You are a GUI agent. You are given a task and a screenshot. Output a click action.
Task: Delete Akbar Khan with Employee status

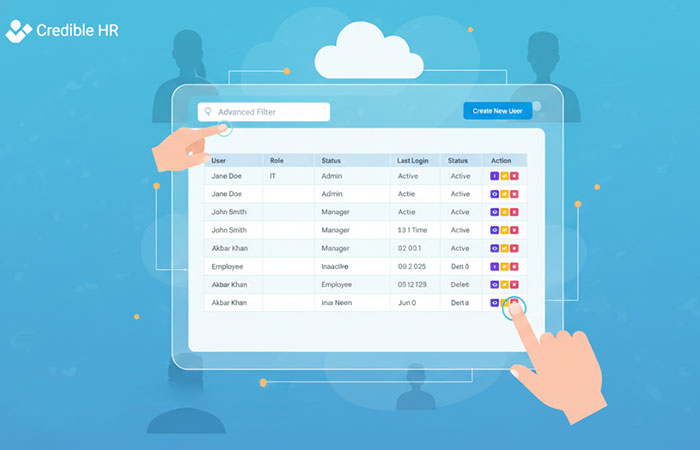click(x=515, y=284)
